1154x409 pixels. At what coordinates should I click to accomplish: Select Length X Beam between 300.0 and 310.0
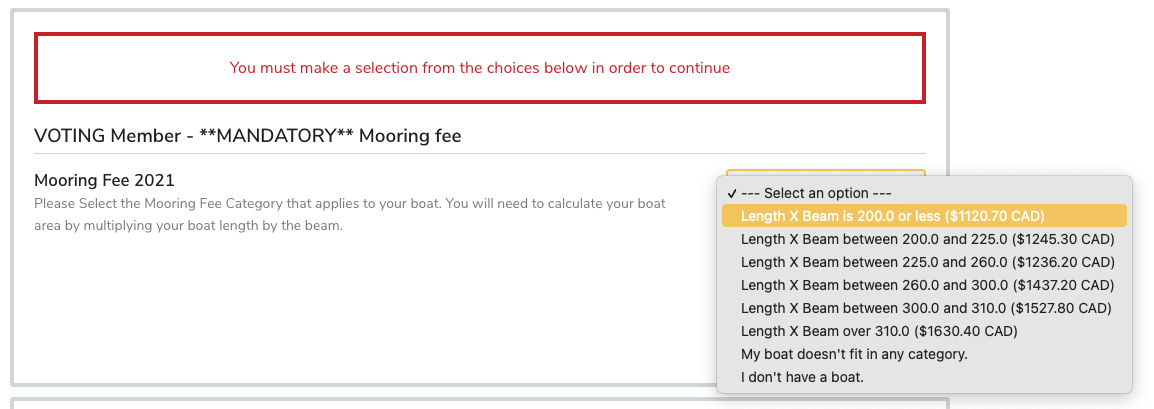pos(927,308)
